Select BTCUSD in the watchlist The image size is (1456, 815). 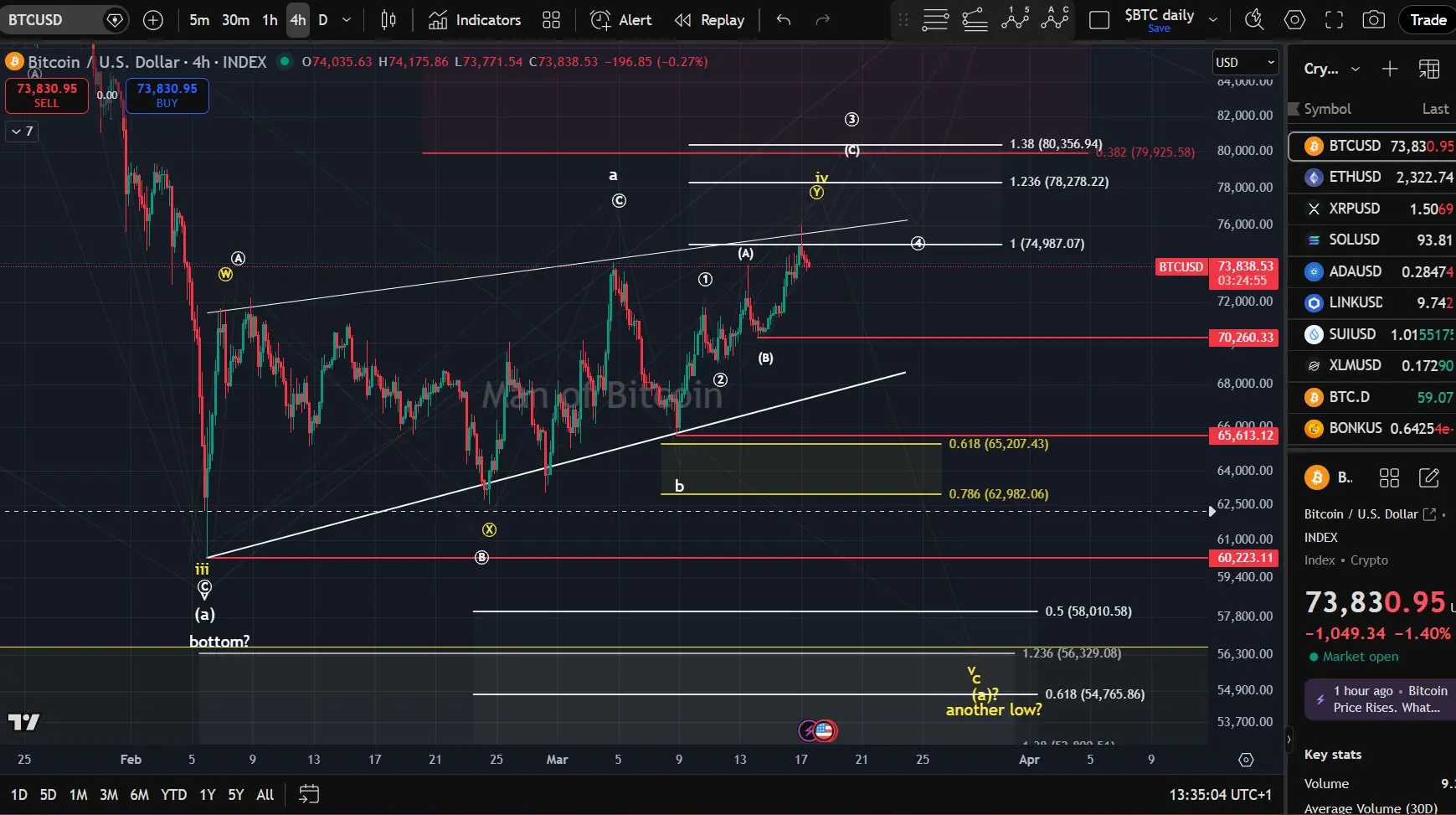pos(1372,146)
